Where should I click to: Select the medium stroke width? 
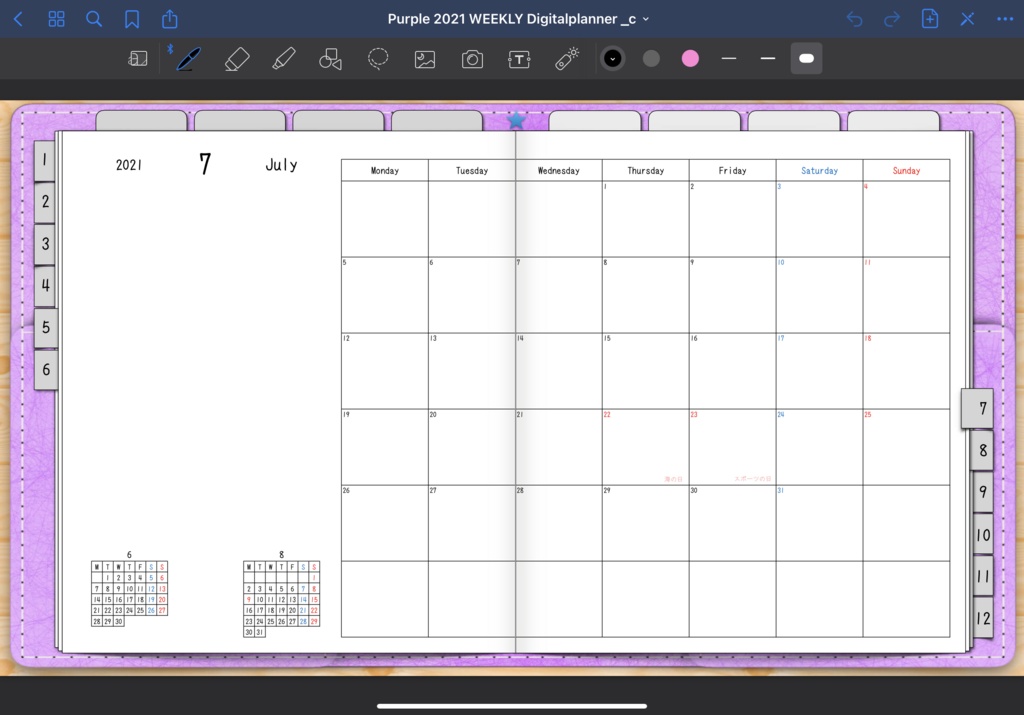[768, 59]
